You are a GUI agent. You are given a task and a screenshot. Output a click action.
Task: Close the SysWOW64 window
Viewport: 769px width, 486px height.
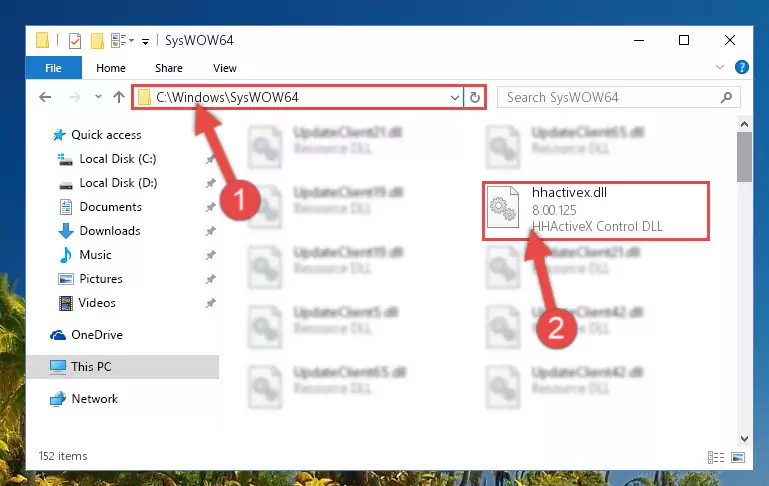click(x=730, y=40)
